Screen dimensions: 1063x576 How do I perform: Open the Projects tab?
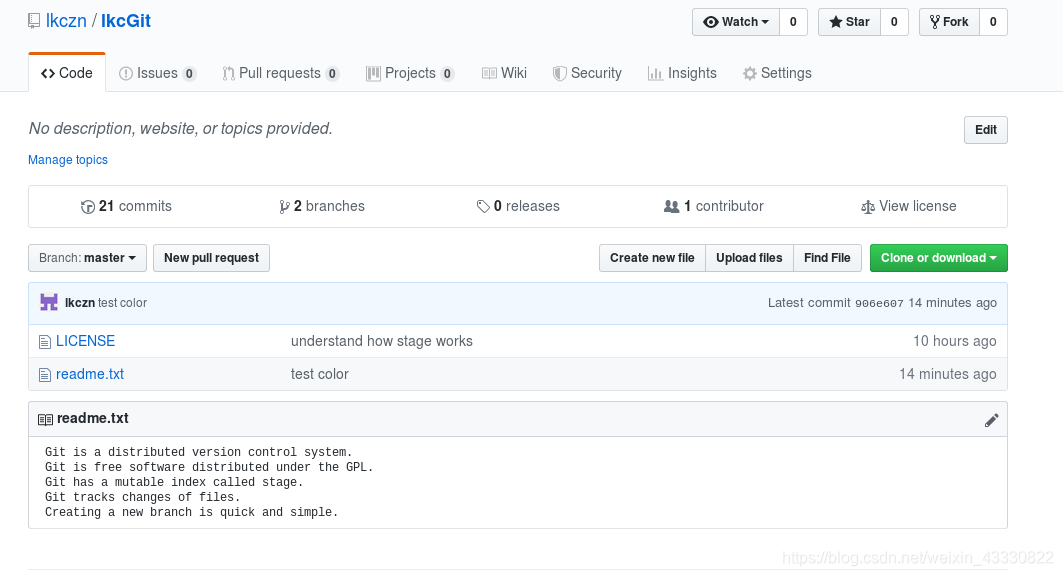pos(410,73)
